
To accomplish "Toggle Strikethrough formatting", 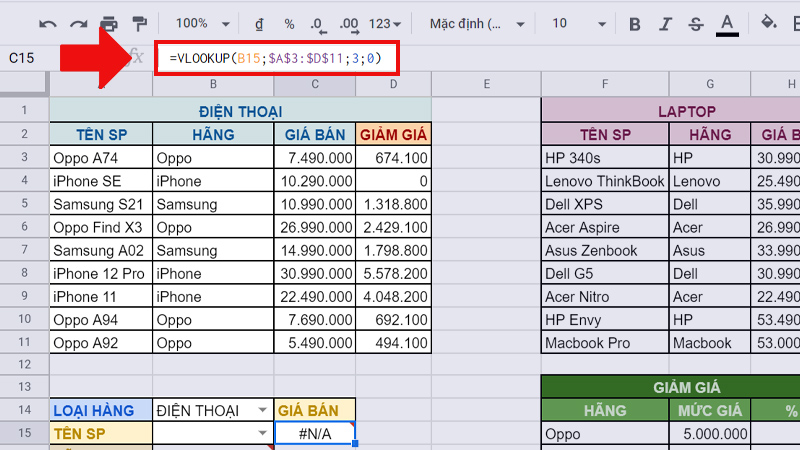I will point(695,23).
